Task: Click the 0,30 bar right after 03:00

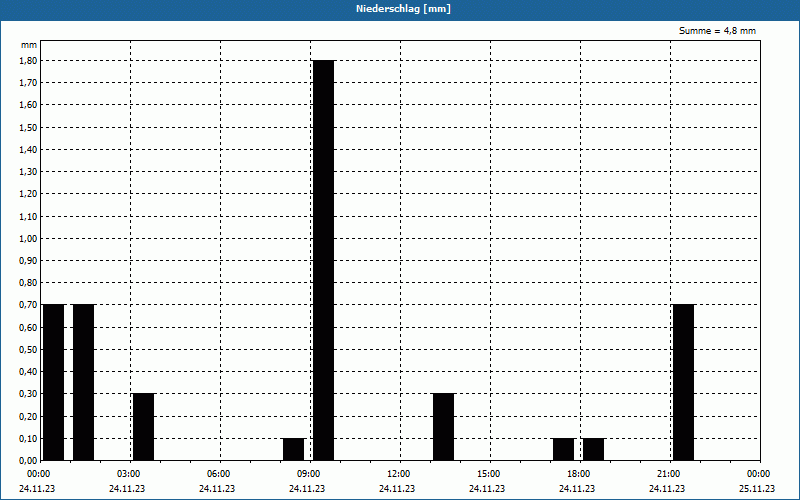Action: 143,427
